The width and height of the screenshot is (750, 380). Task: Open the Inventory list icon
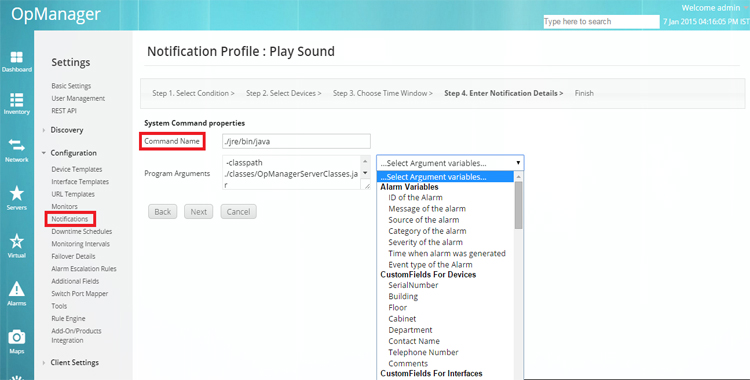17,100
